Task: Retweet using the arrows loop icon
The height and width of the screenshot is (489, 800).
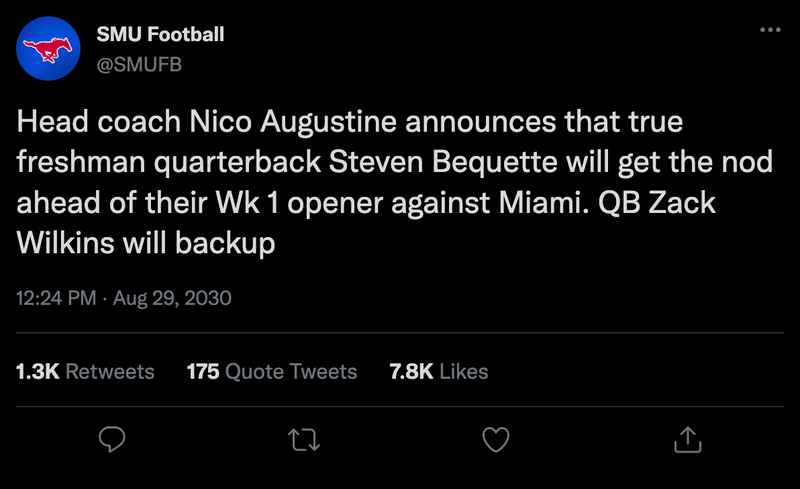Action: tap(304, 439)
